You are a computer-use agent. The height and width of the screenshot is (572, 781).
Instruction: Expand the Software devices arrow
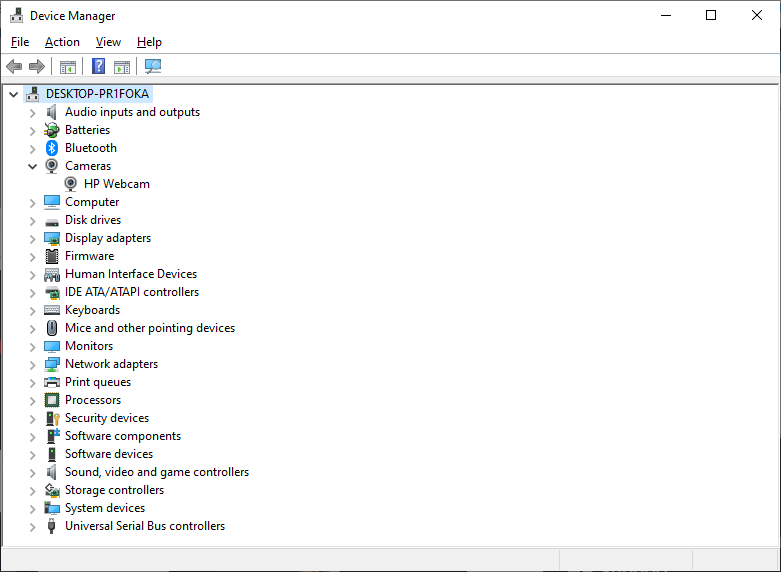tap(32, 455)
